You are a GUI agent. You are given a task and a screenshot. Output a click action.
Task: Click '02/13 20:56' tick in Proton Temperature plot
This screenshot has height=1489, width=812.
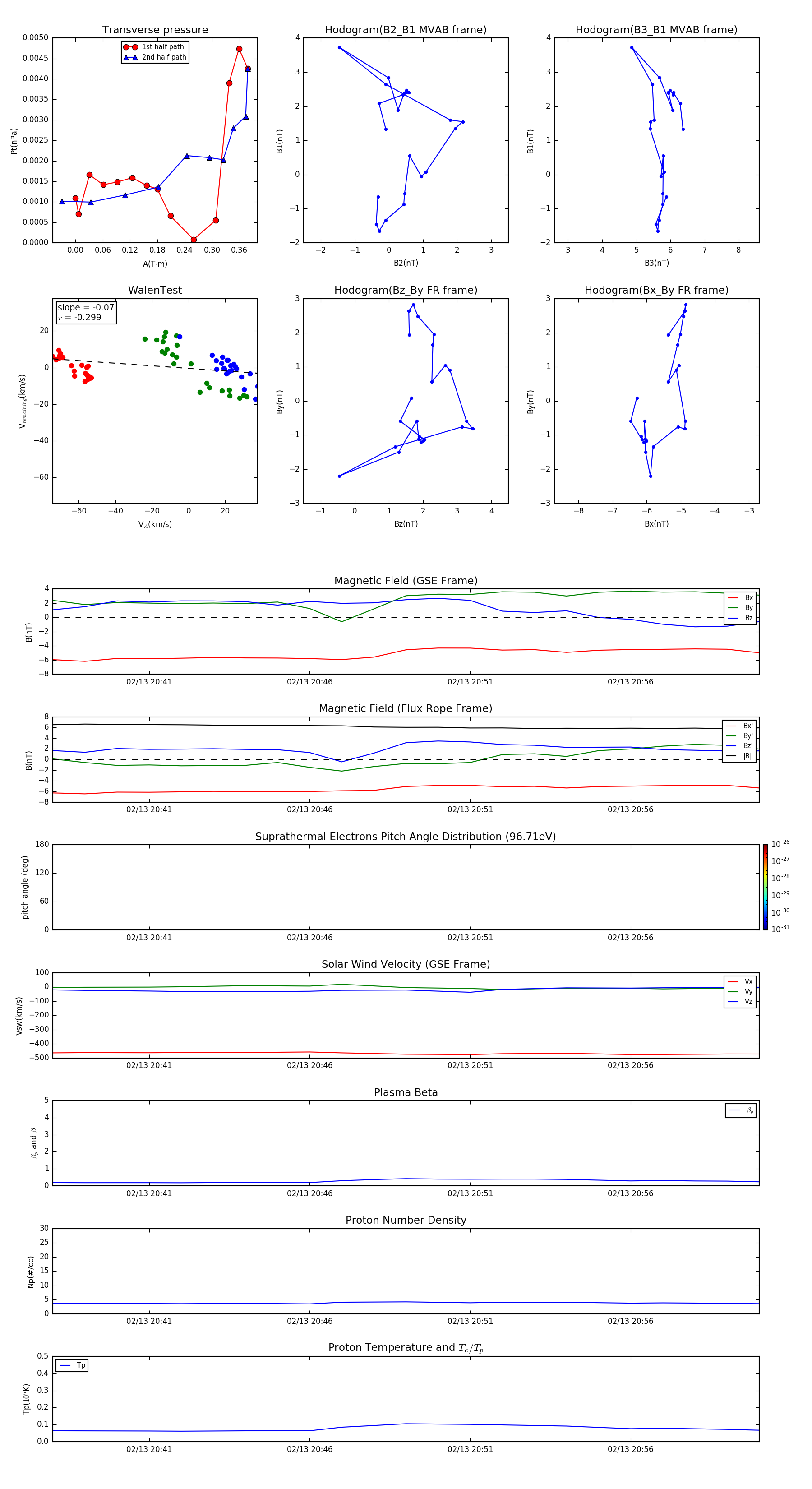point(631,1449)
